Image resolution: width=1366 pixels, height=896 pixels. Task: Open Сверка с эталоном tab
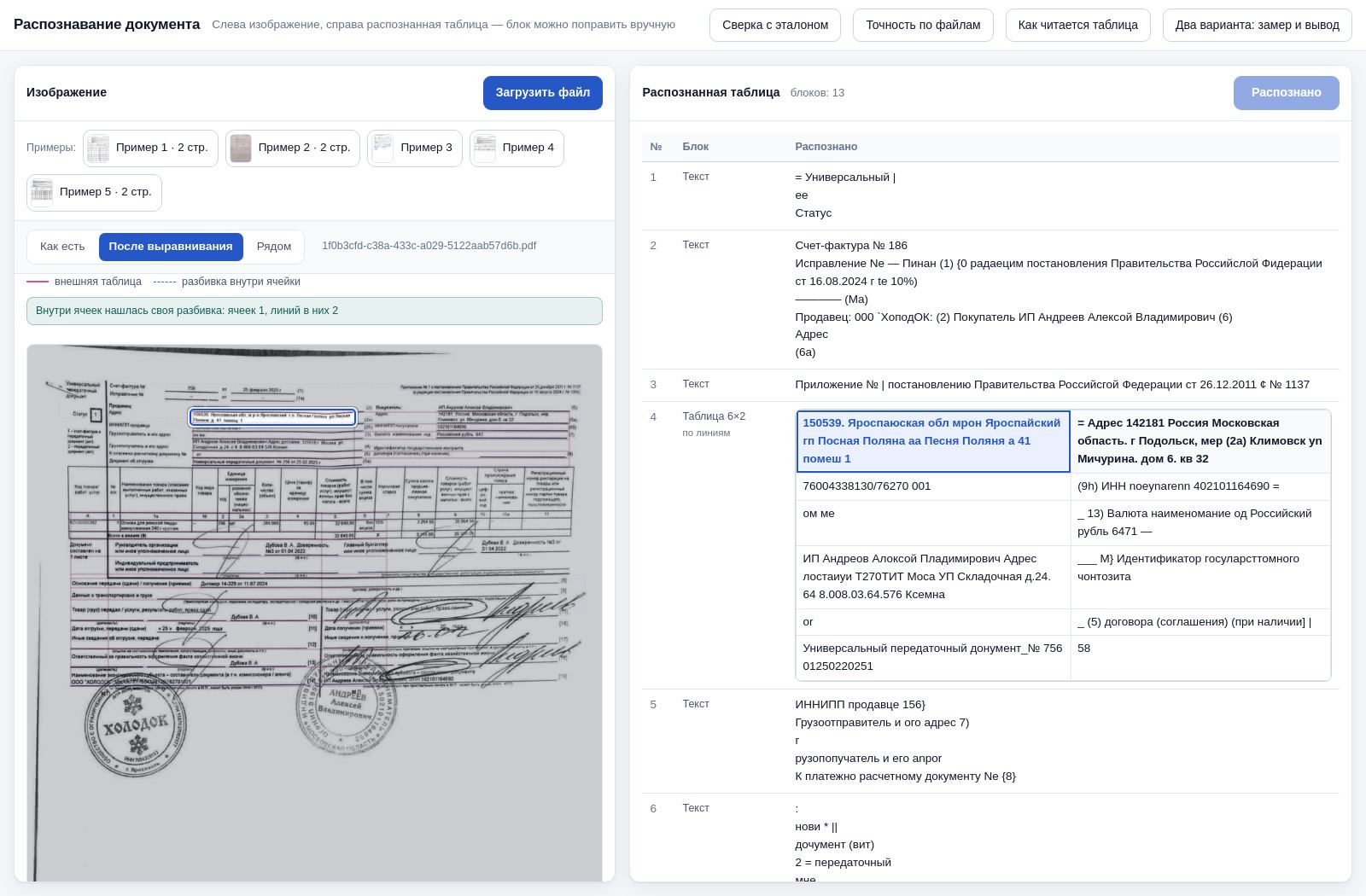[x=775, y=25]
